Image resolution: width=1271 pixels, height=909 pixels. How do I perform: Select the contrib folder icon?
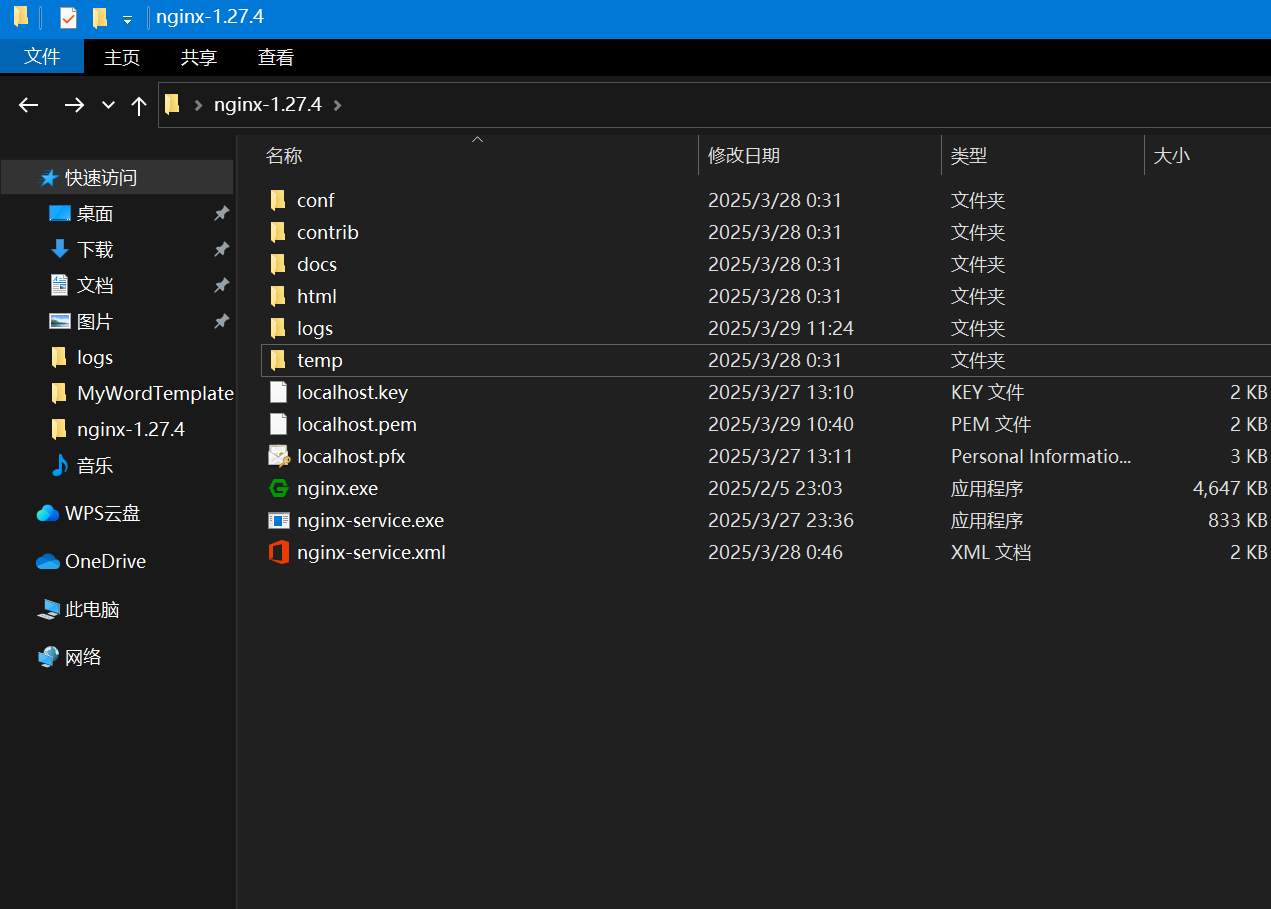[278, 232]
